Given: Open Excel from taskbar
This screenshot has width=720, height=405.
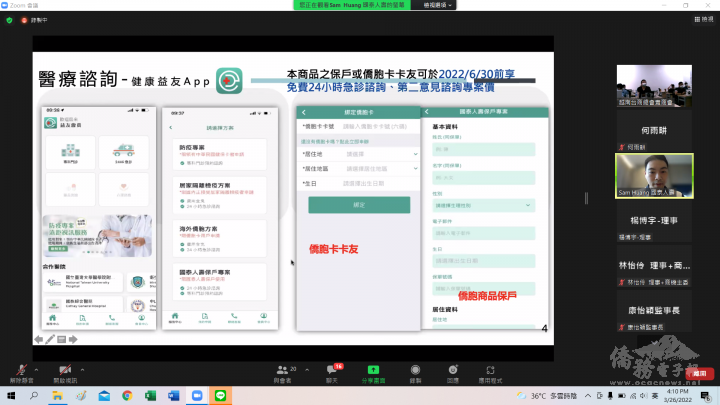Looking at the screenshot, I should coord(151,396).
